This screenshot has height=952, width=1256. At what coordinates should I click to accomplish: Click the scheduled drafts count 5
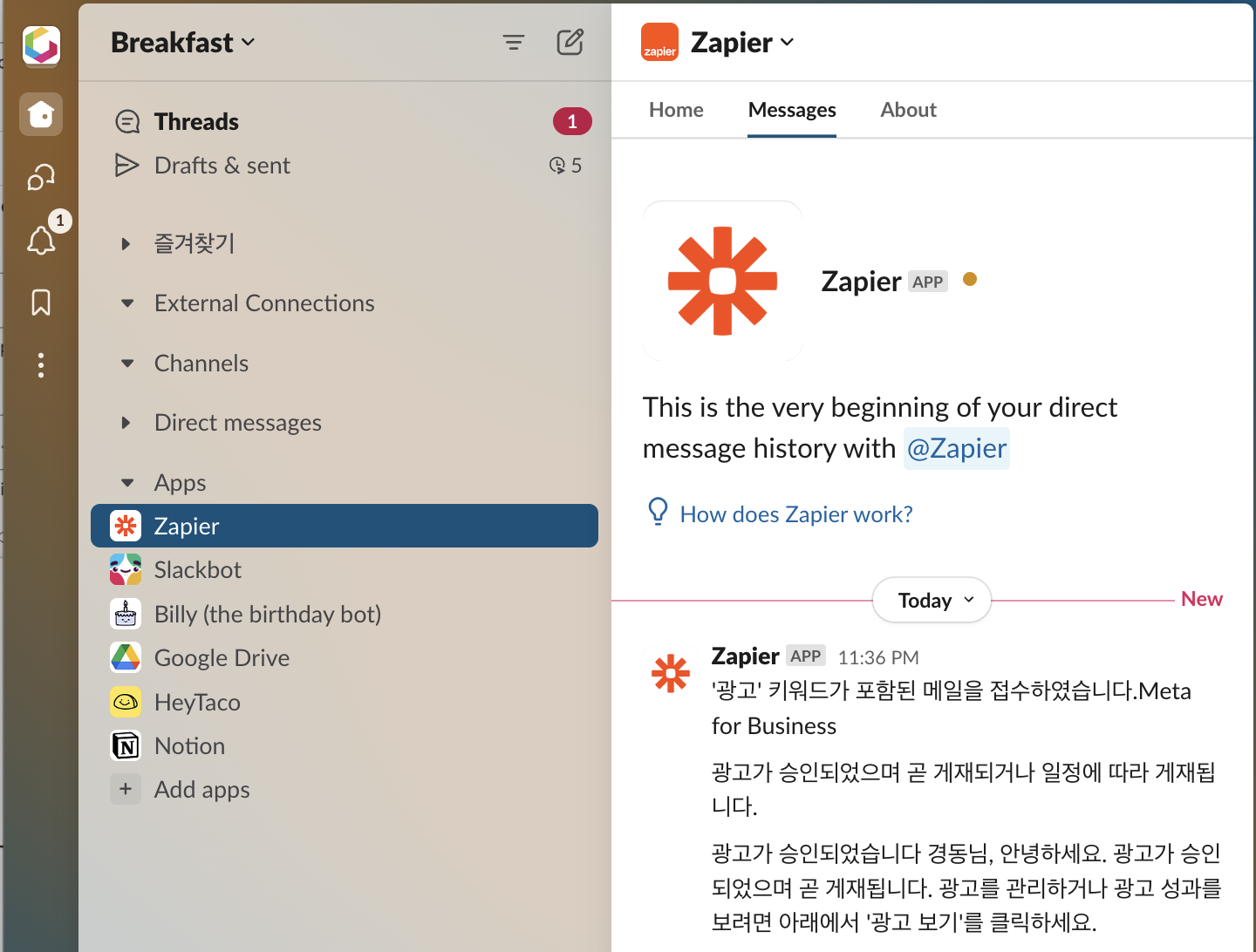[x=565, y=165]
